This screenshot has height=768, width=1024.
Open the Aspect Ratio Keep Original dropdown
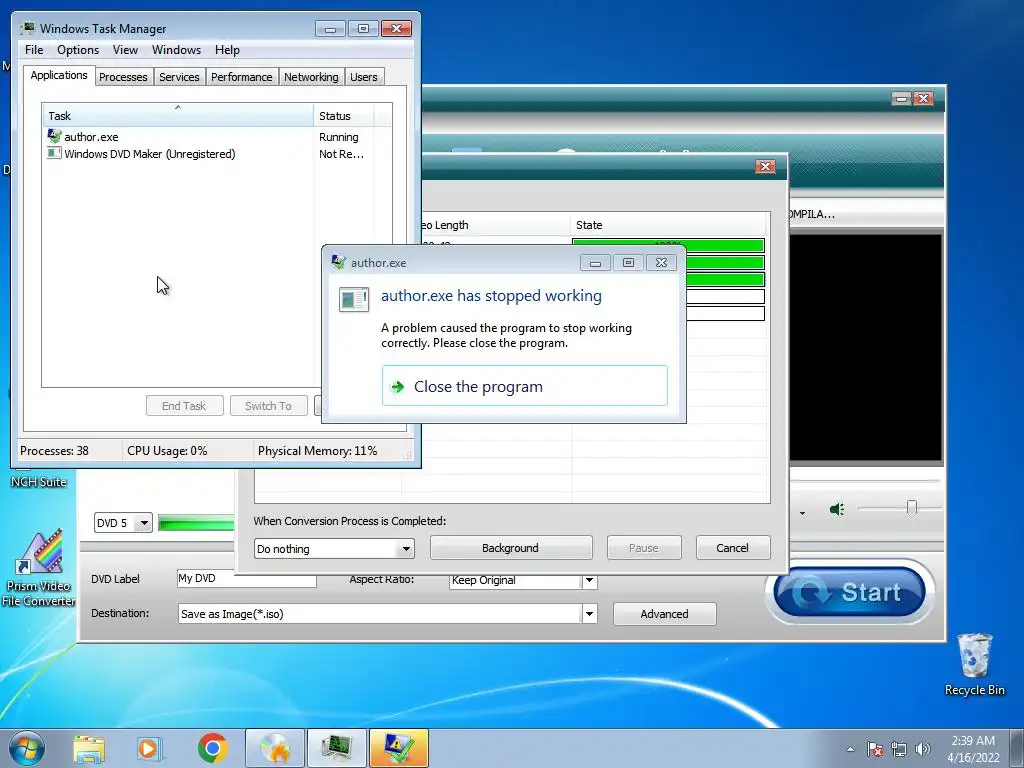(589, 580)
